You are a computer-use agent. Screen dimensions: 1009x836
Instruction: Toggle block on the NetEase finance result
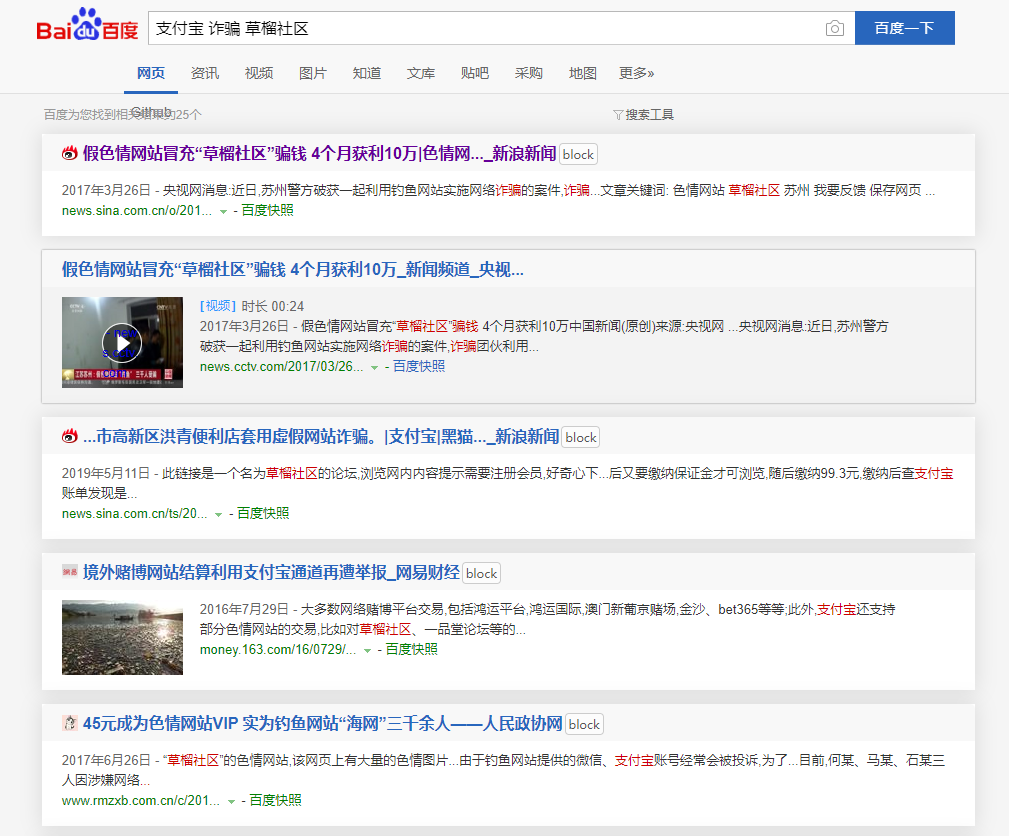(481, 572)
